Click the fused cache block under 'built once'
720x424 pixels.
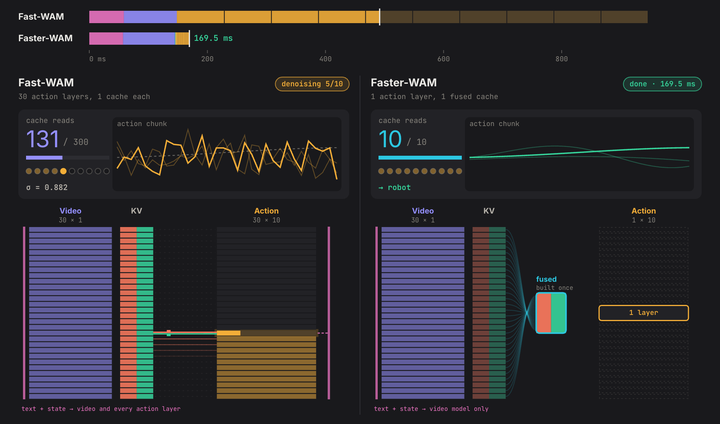[551, 313]
